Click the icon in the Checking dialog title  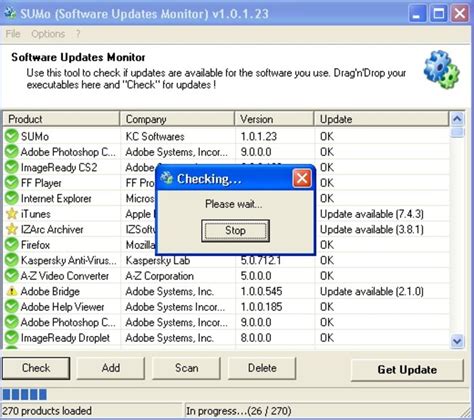(x=167, y=179)
